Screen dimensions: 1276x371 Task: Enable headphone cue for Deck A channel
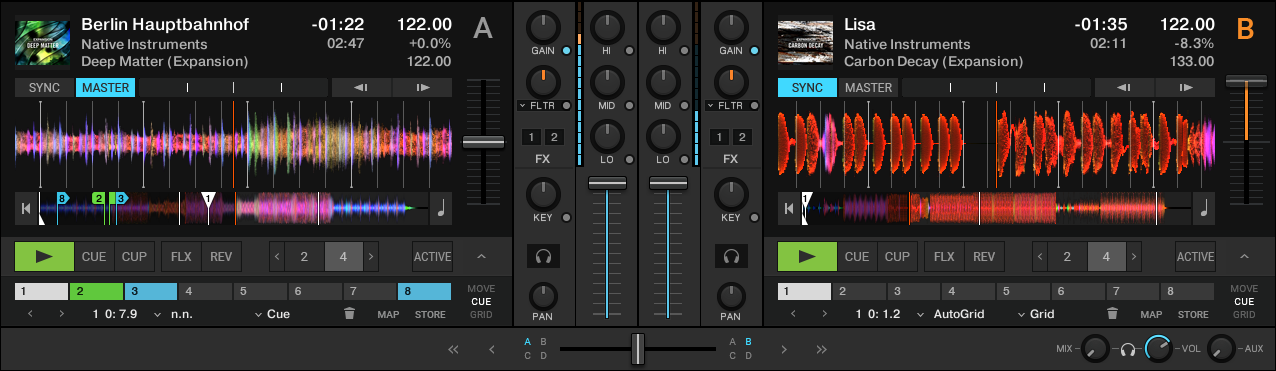[x=544, y=257]
